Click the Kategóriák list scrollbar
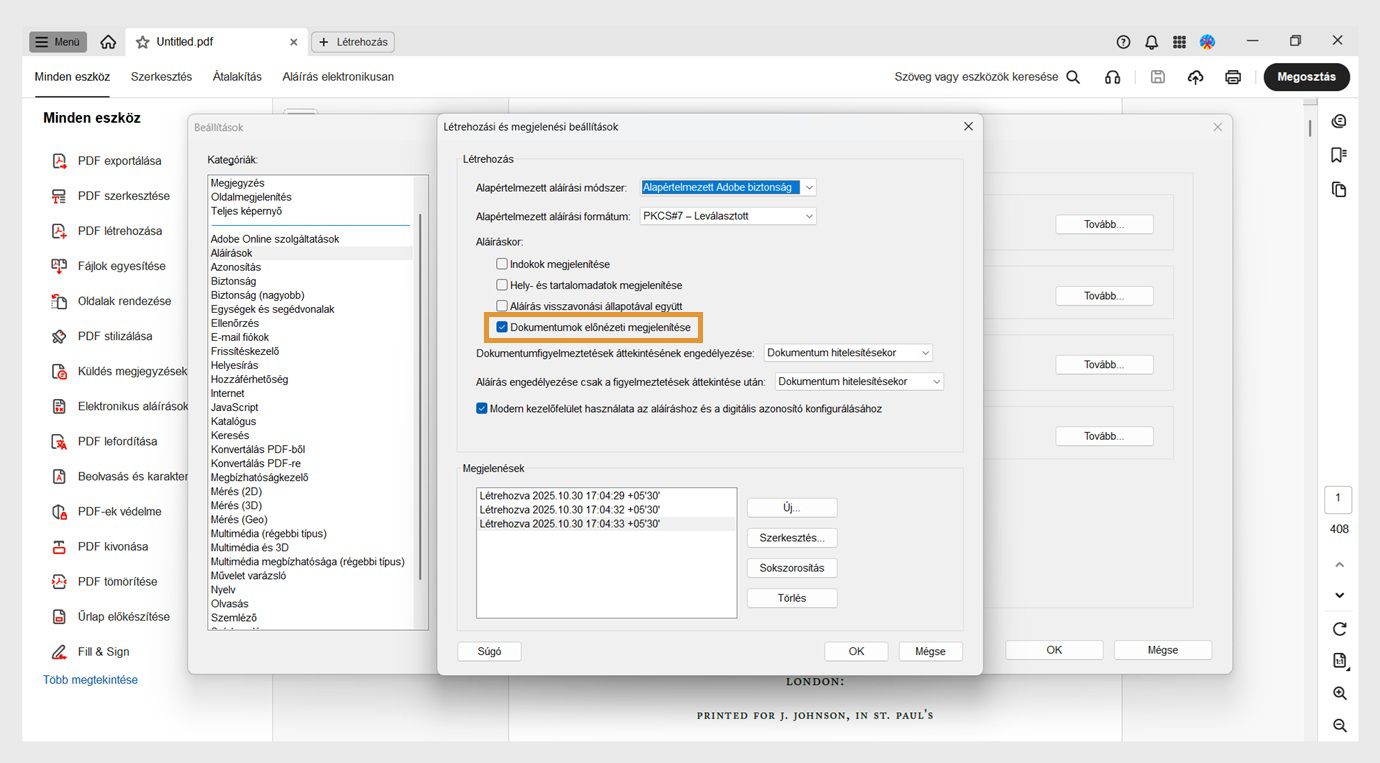This screenshot has height=763, width=1380. [x=421, y=395]
